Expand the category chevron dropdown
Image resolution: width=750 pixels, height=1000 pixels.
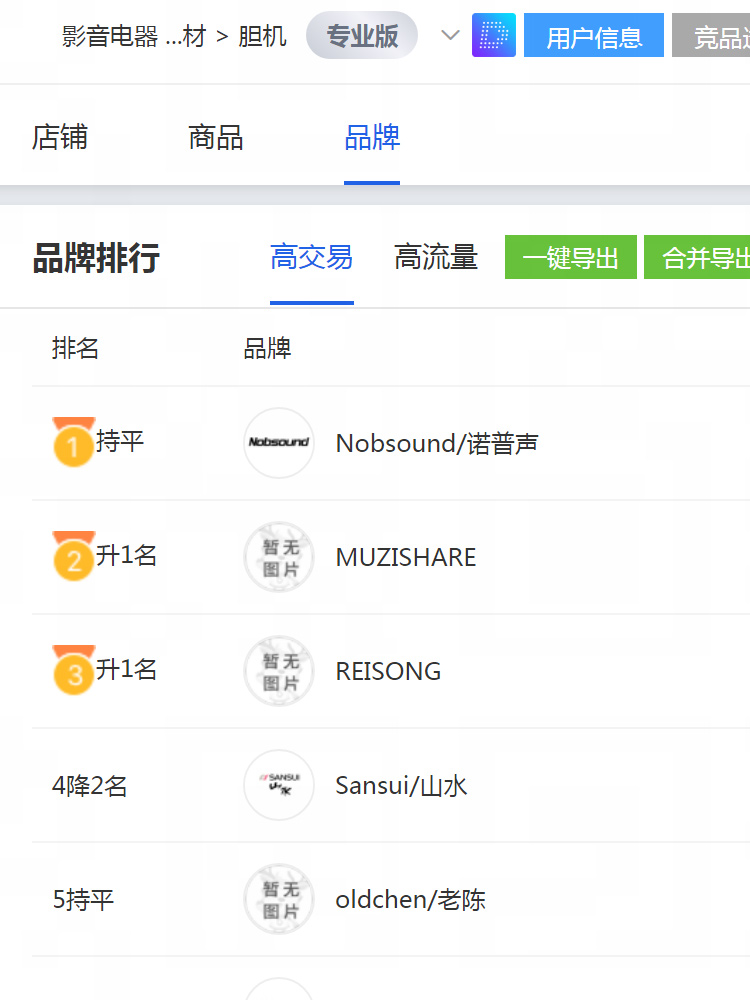(450, 35)
